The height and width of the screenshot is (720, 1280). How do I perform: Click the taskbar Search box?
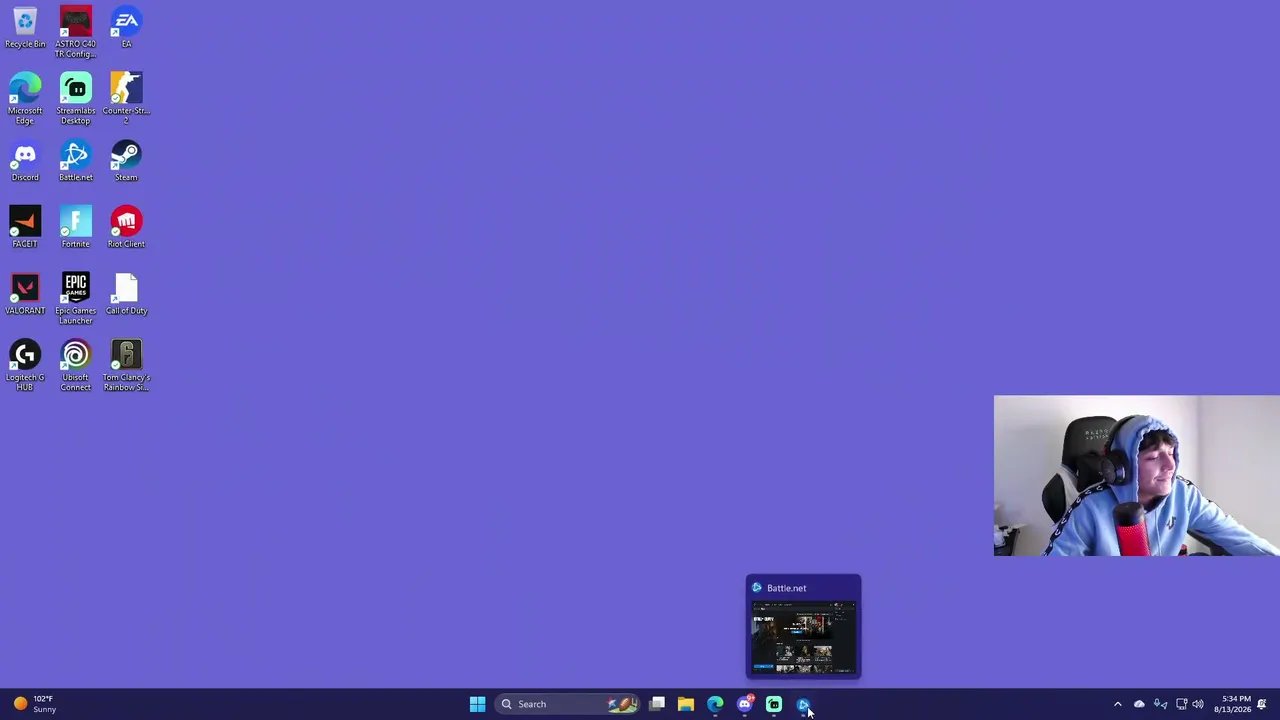[568, 704]
